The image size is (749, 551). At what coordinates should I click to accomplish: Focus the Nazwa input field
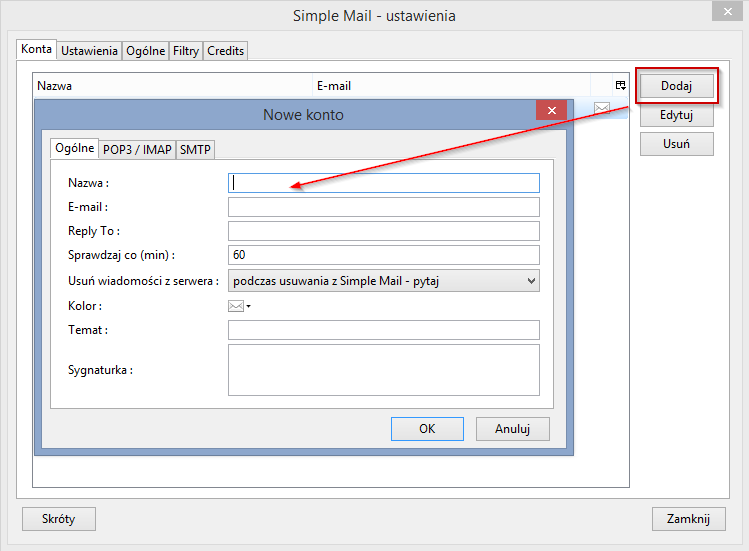[384, 183]
